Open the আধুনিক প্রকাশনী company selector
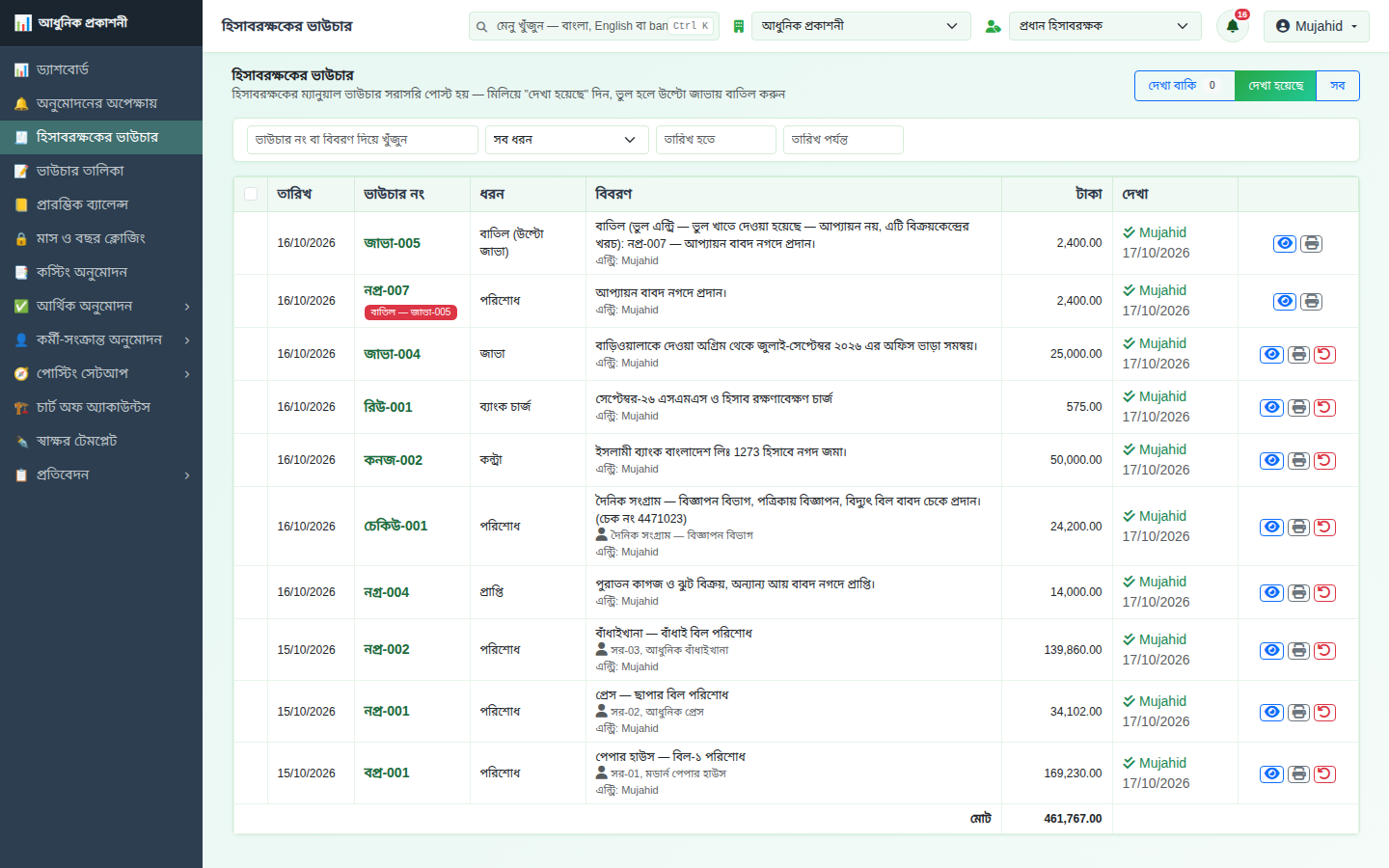 point(861,26)
